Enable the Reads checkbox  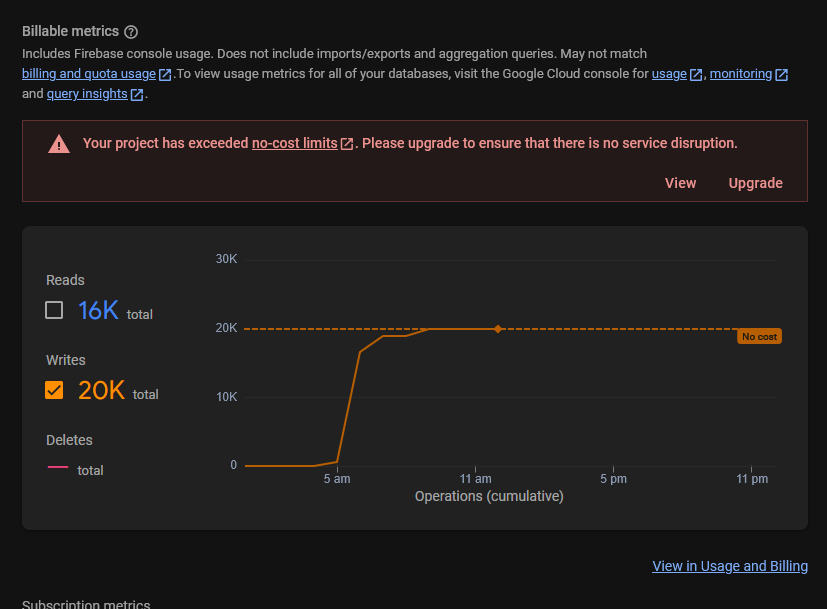(x=54, y=310)
